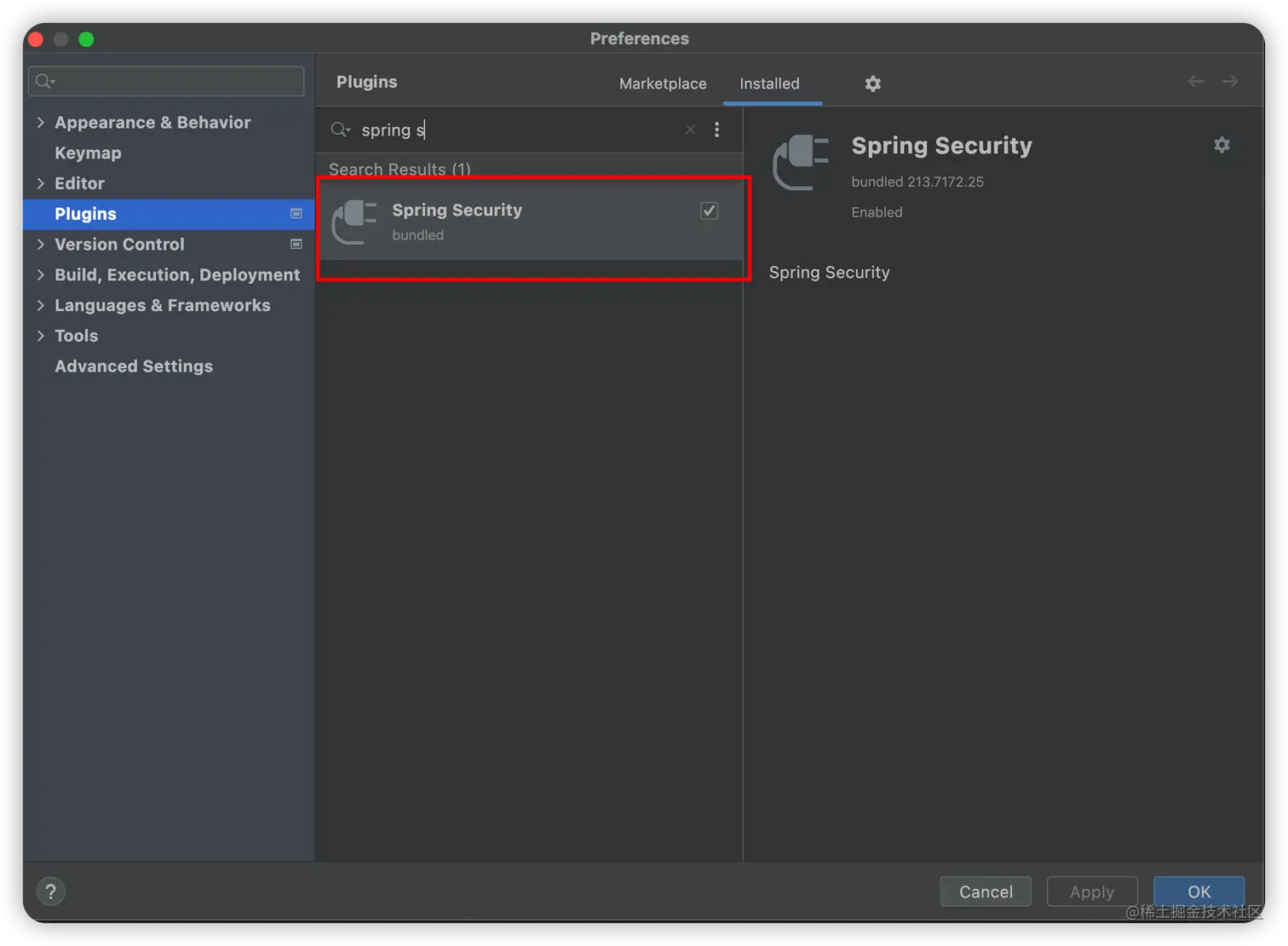Open Languages & Frameworks settings
The height and width of the screenshot is (946, 1288).
tap(163, 305)
